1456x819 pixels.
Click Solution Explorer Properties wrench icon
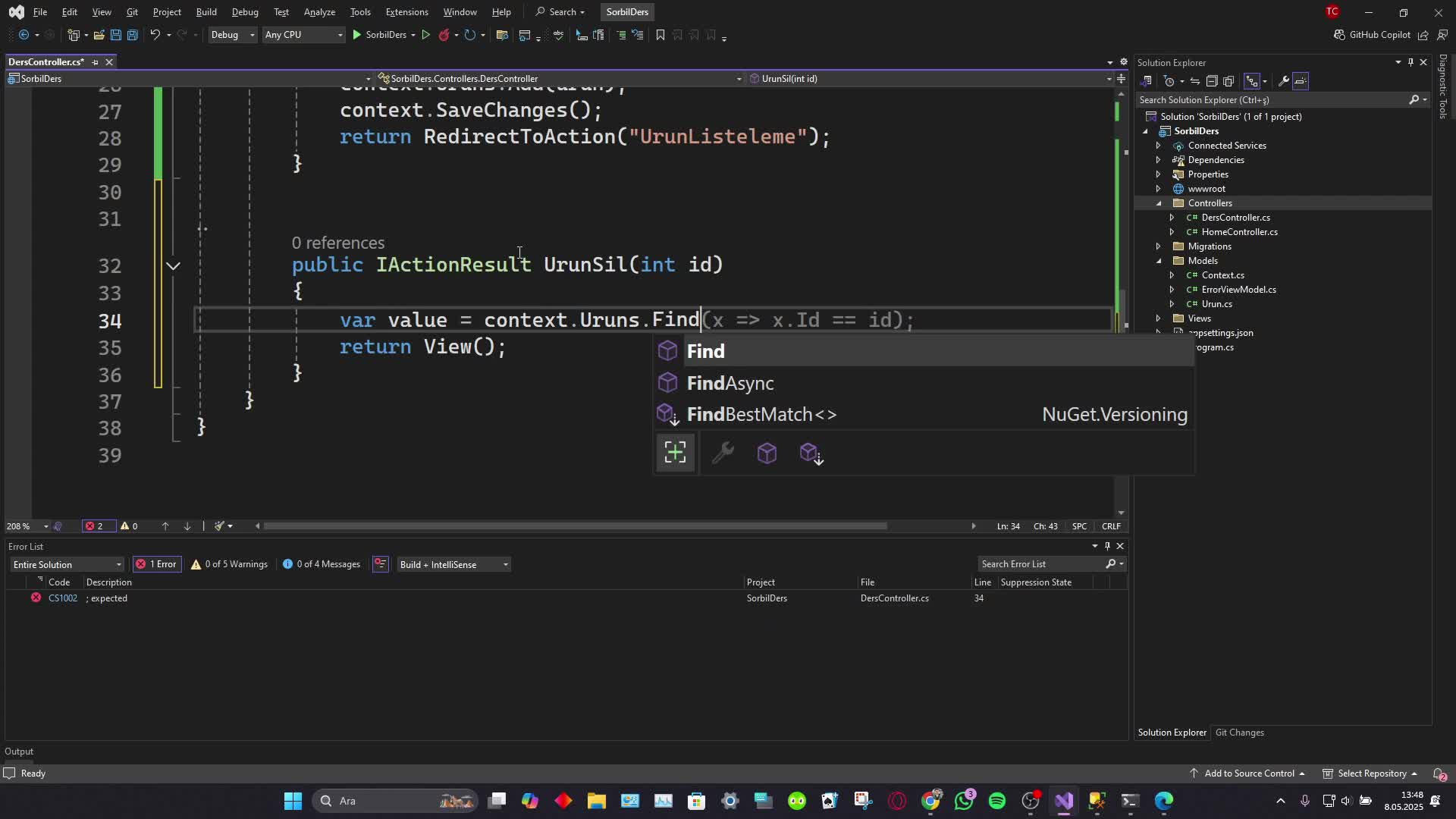coord(1283,81)
